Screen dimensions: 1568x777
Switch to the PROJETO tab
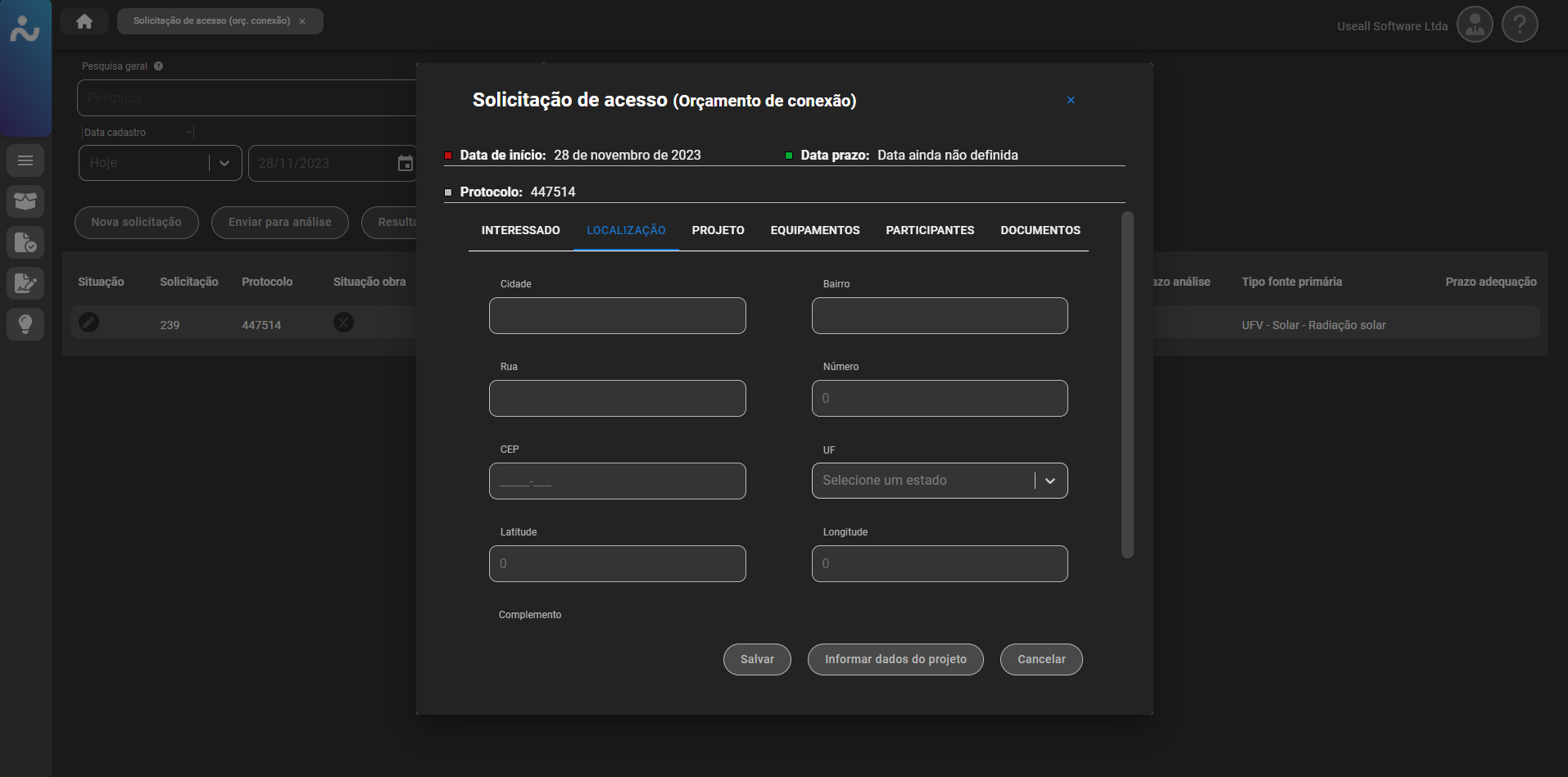click(718, 230)
